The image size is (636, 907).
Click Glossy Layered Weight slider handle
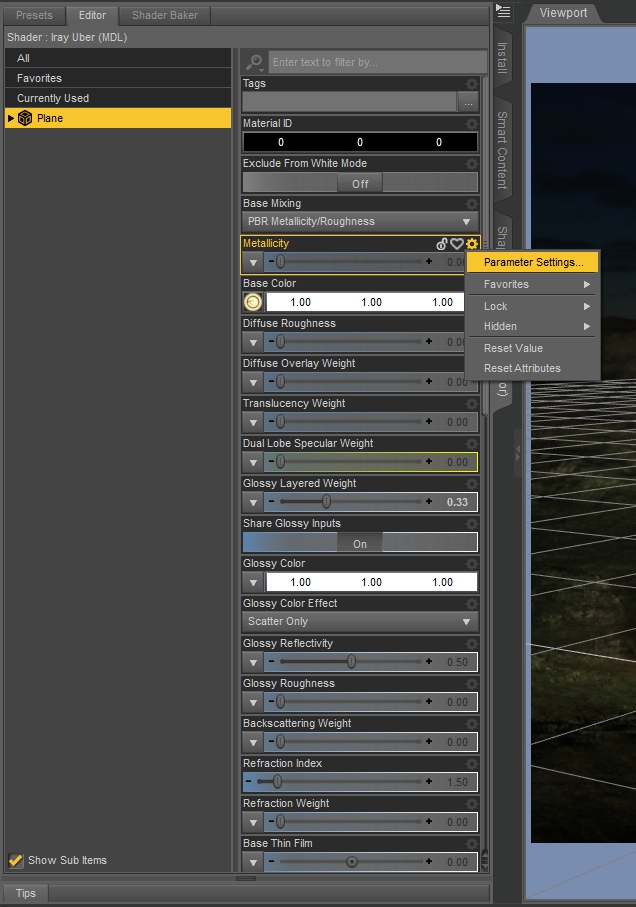327,502
